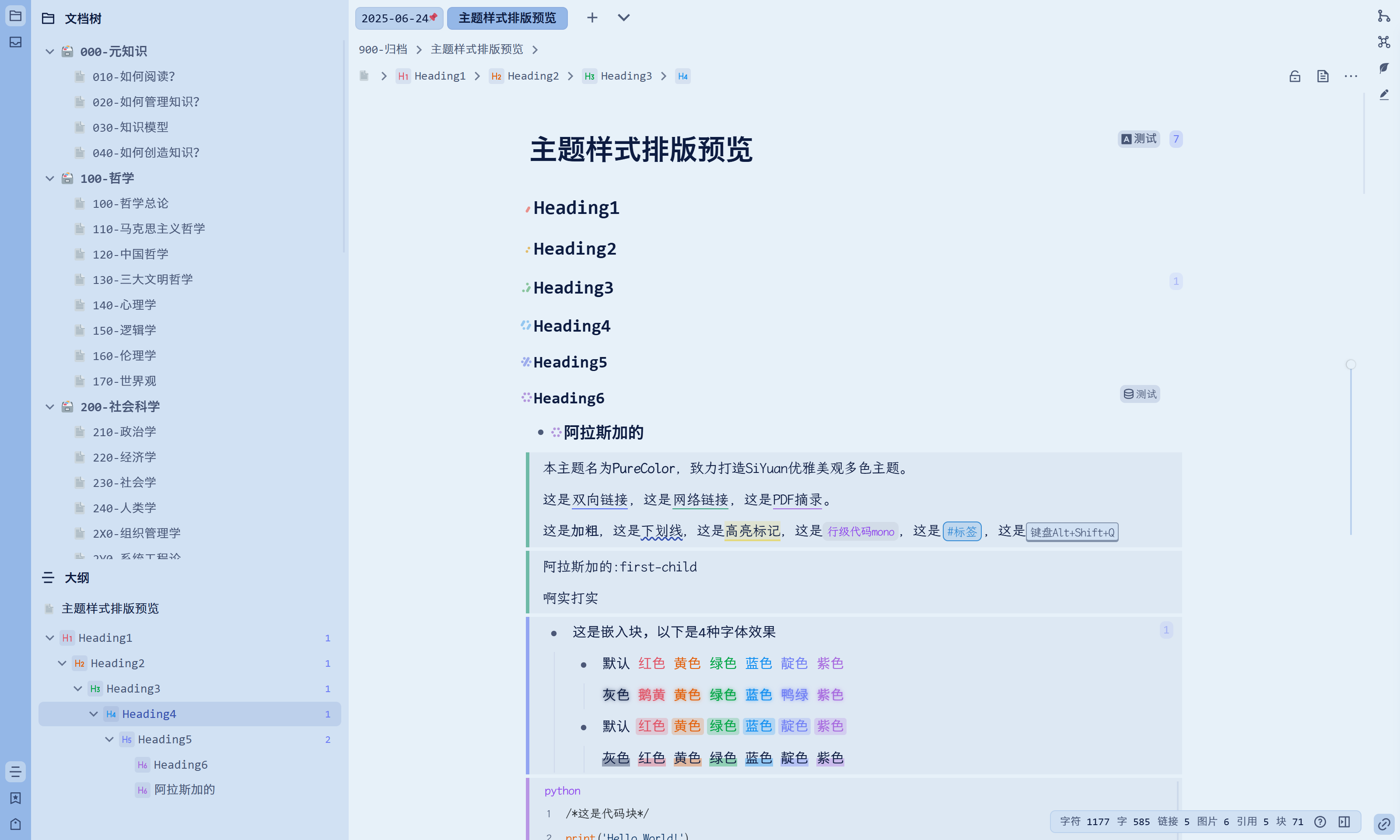The image size is (1400, 840).
Task: Collapse the 100-哲学 notebook in the tree
Action: click(x=49, y=178)
